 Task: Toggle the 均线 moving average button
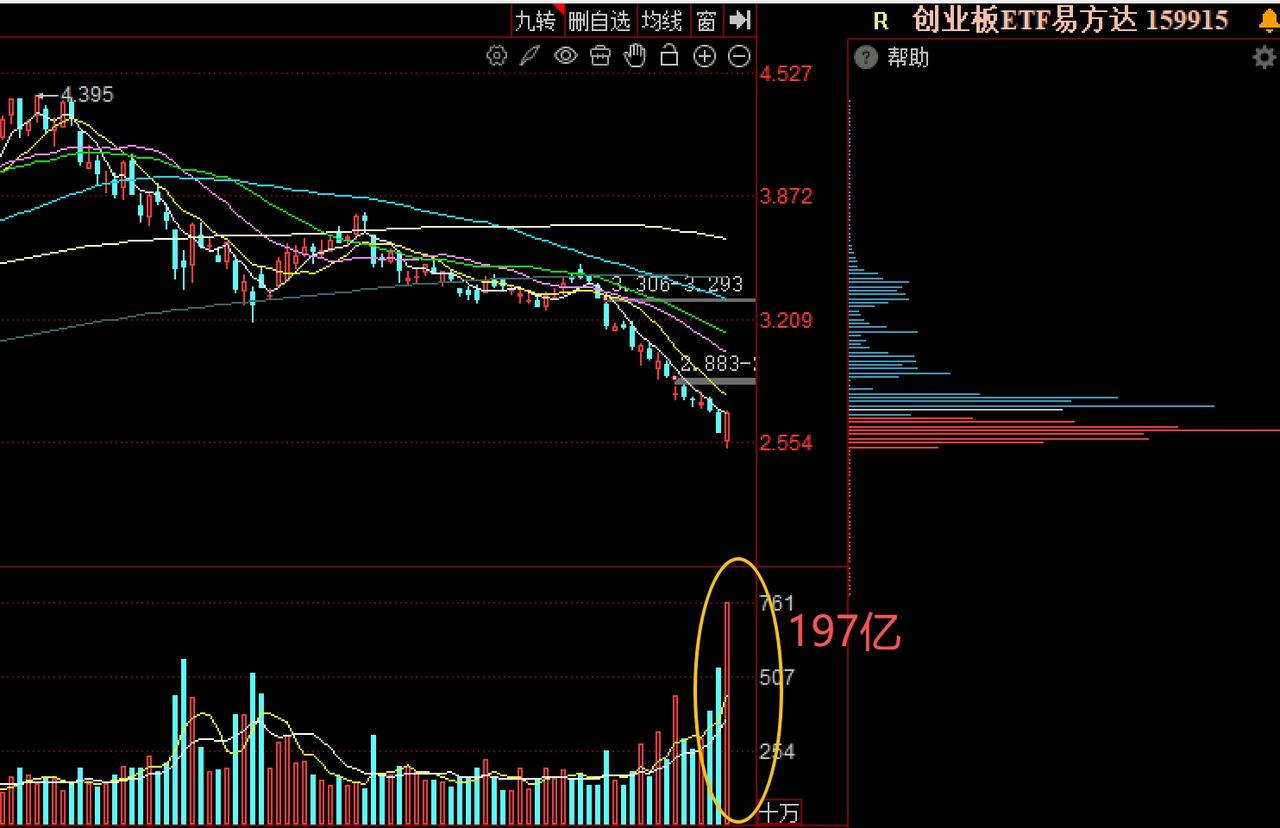[x=662, y=20]
